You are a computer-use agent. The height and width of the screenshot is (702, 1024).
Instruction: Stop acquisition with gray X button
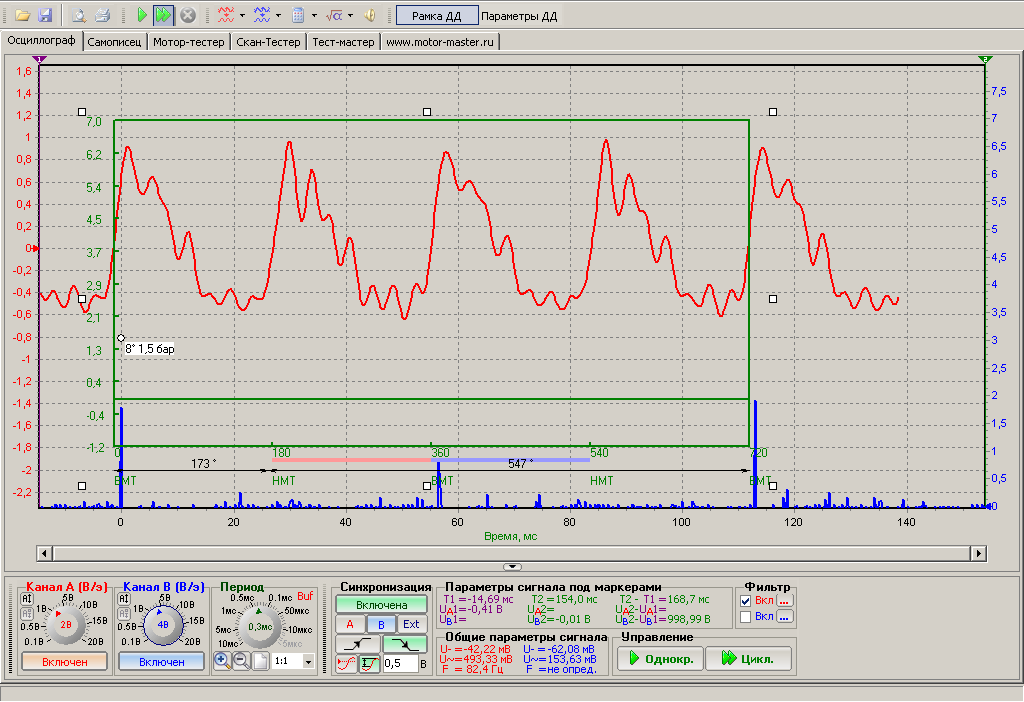(187, 15)
